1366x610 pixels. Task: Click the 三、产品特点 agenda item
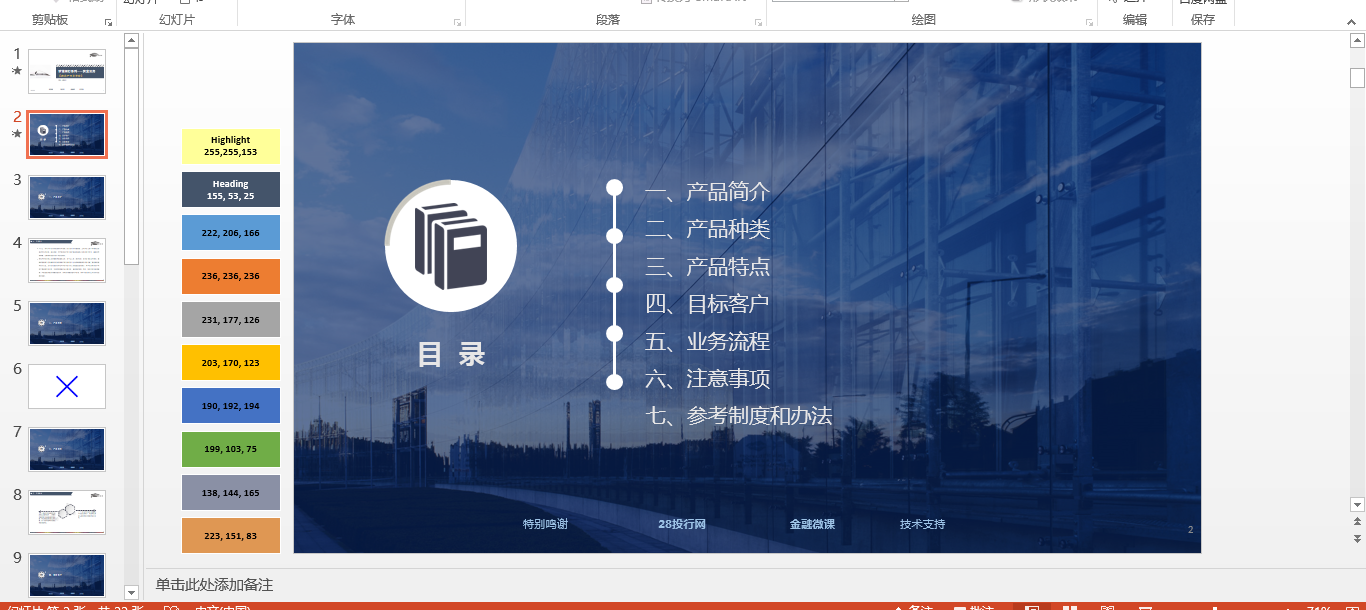pos(708,267)
